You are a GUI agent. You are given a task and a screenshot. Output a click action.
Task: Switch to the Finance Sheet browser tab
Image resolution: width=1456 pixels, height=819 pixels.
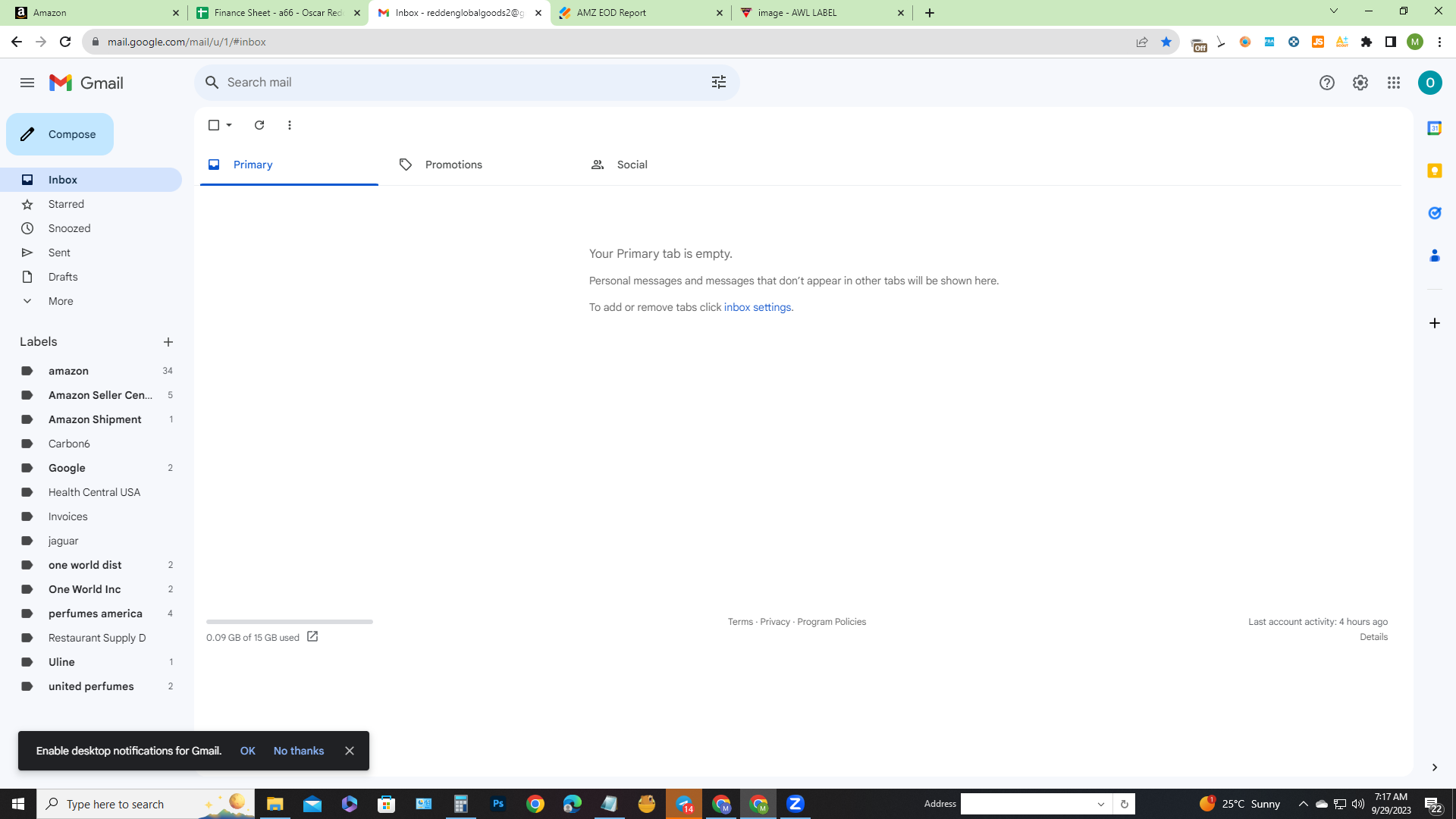278,13
